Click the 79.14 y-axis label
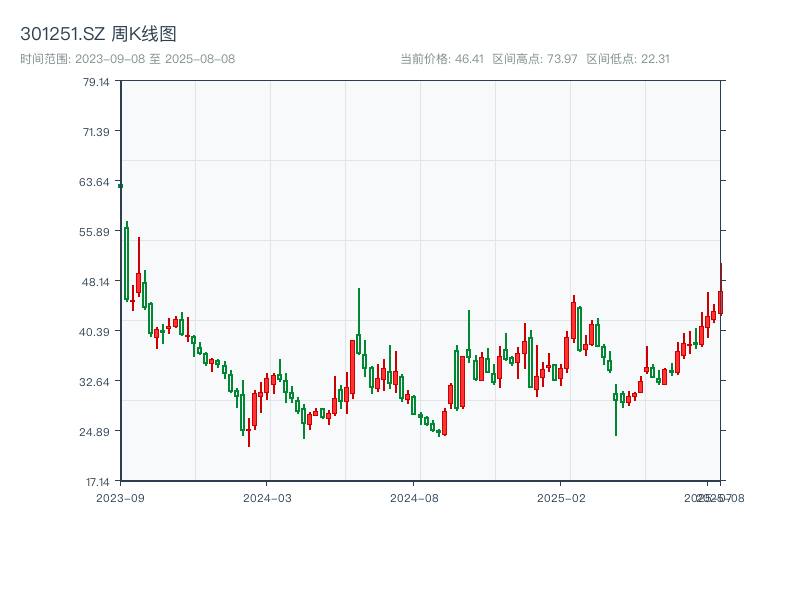The height and width of the screenshot is (600, 800). click(x=96, y=82)
